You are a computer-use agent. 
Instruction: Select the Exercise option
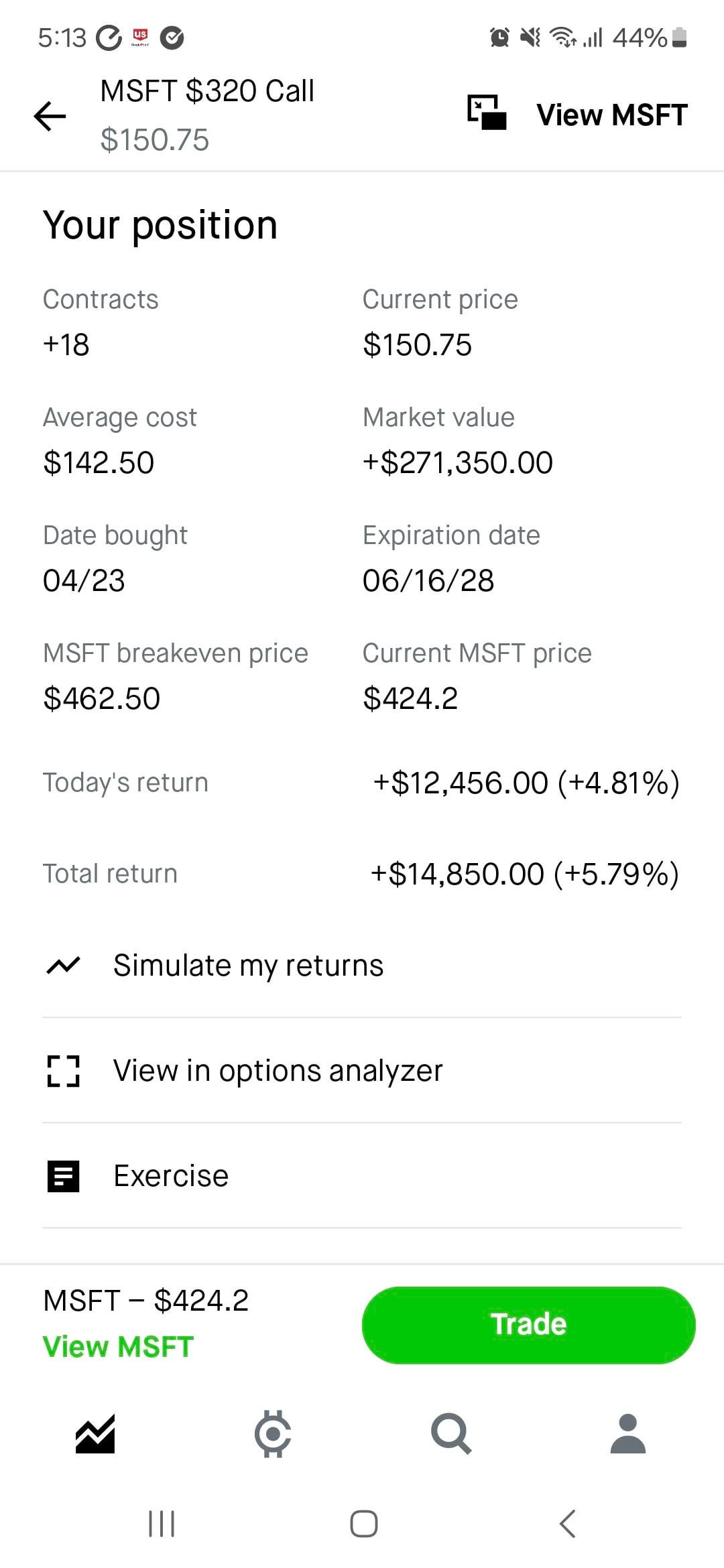pyautogui.click(x=171, y=1176)
